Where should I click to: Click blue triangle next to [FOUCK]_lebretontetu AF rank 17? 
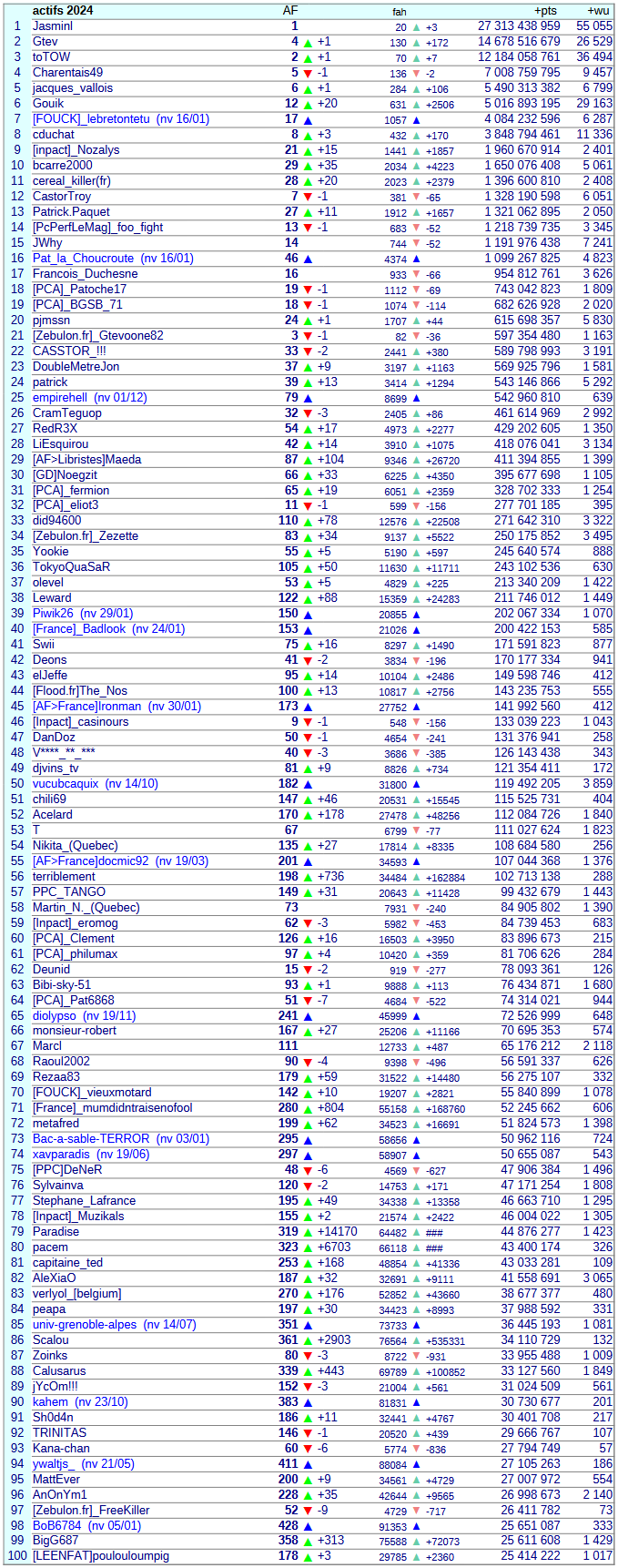coord(308,120)
